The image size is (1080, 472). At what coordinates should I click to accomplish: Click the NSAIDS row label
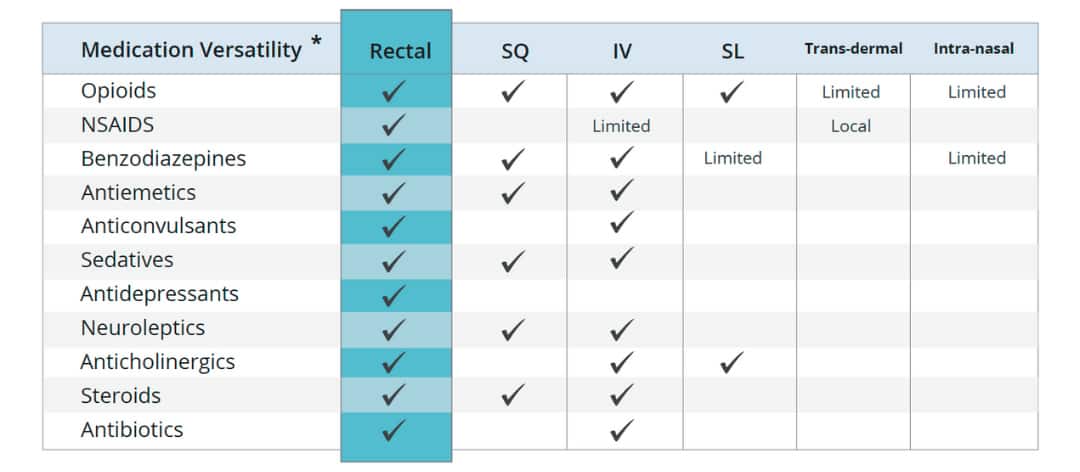119,125
